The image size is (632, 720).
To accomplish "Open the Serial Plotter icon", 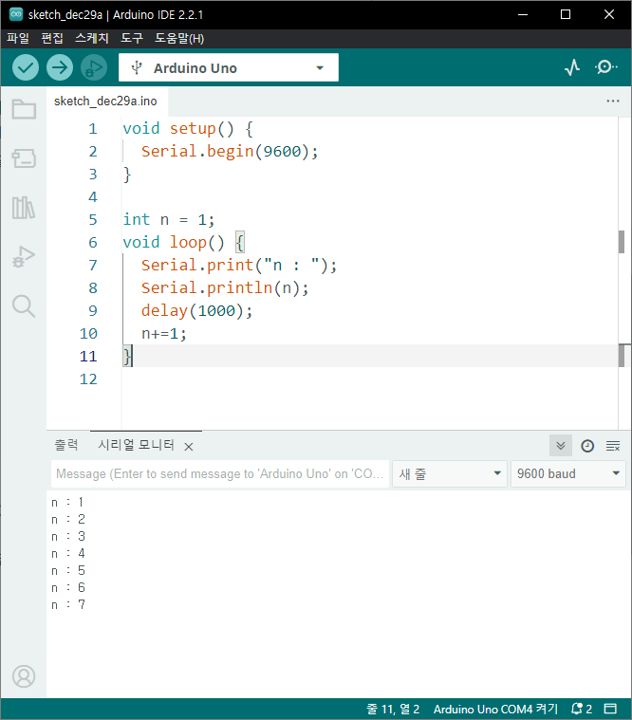I will click(x=572, y=68).
